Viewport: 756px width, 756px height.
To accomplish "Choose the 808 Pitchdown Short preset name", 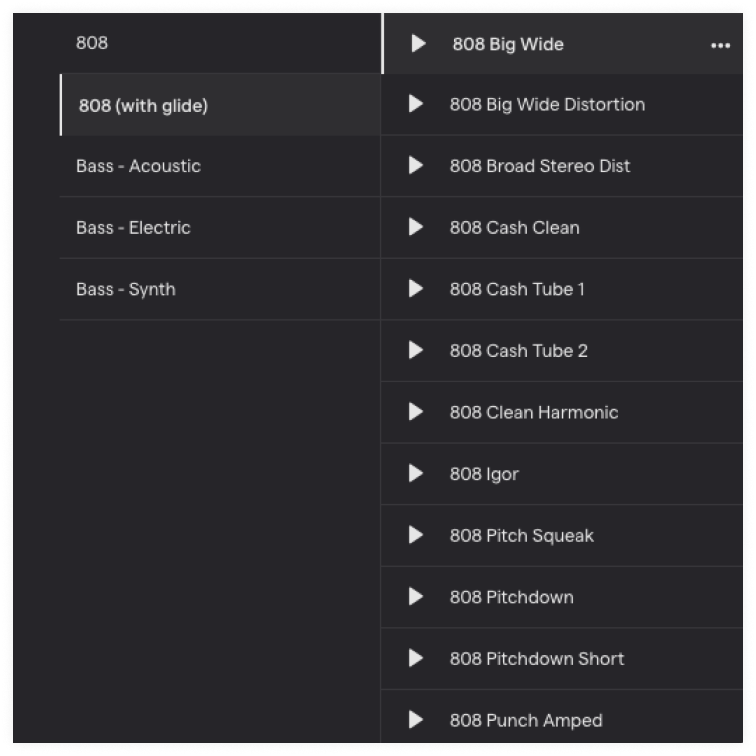I will tap(537, 659).
